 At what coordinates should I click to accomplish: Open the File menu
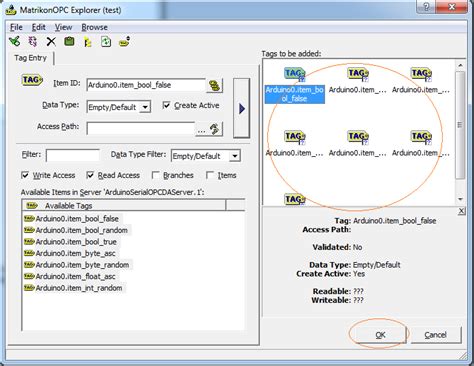(16, 27)
